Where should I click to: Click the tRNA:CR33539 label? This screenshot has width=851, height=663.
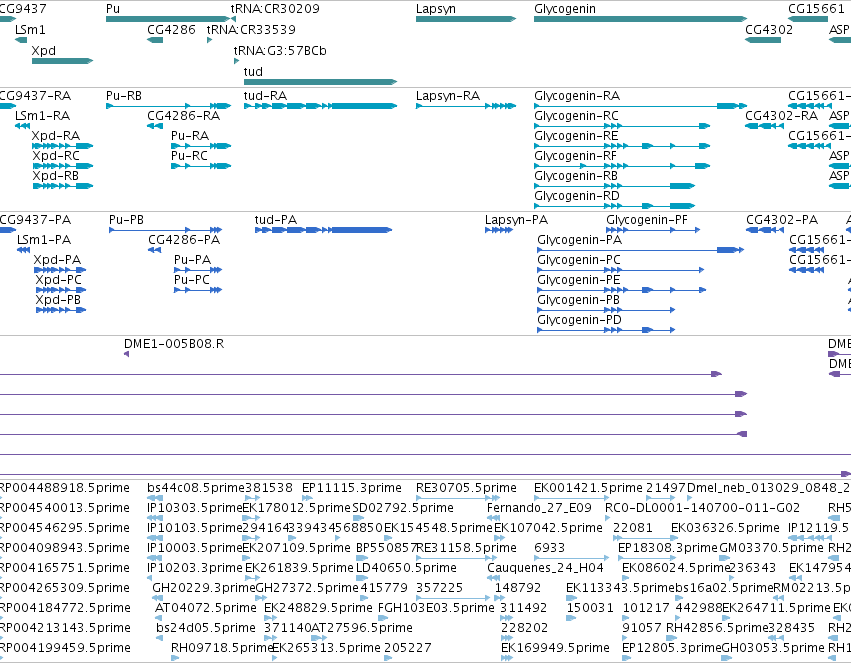[251, 29]
